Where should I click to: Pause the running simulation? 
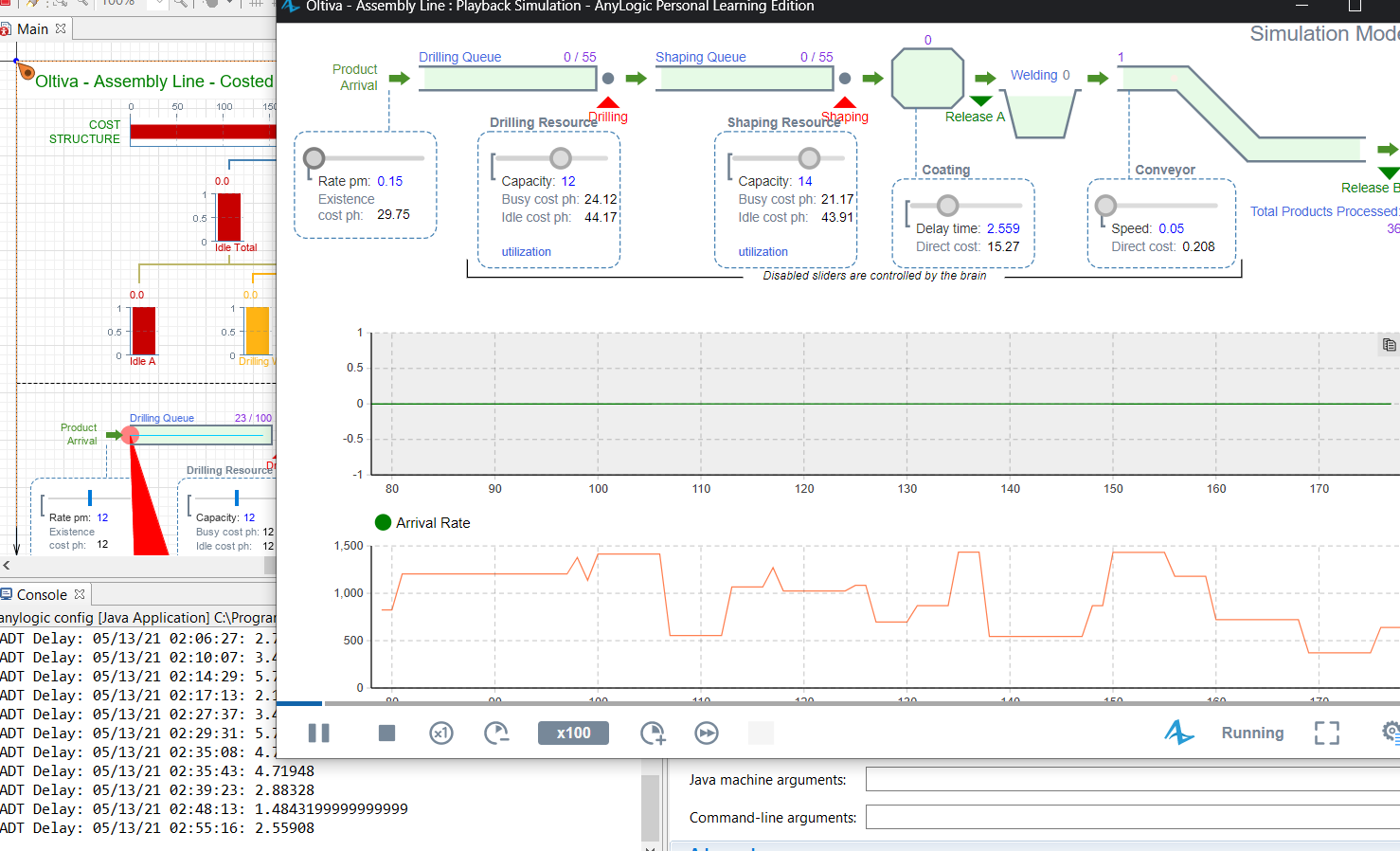tap(319, 733)
